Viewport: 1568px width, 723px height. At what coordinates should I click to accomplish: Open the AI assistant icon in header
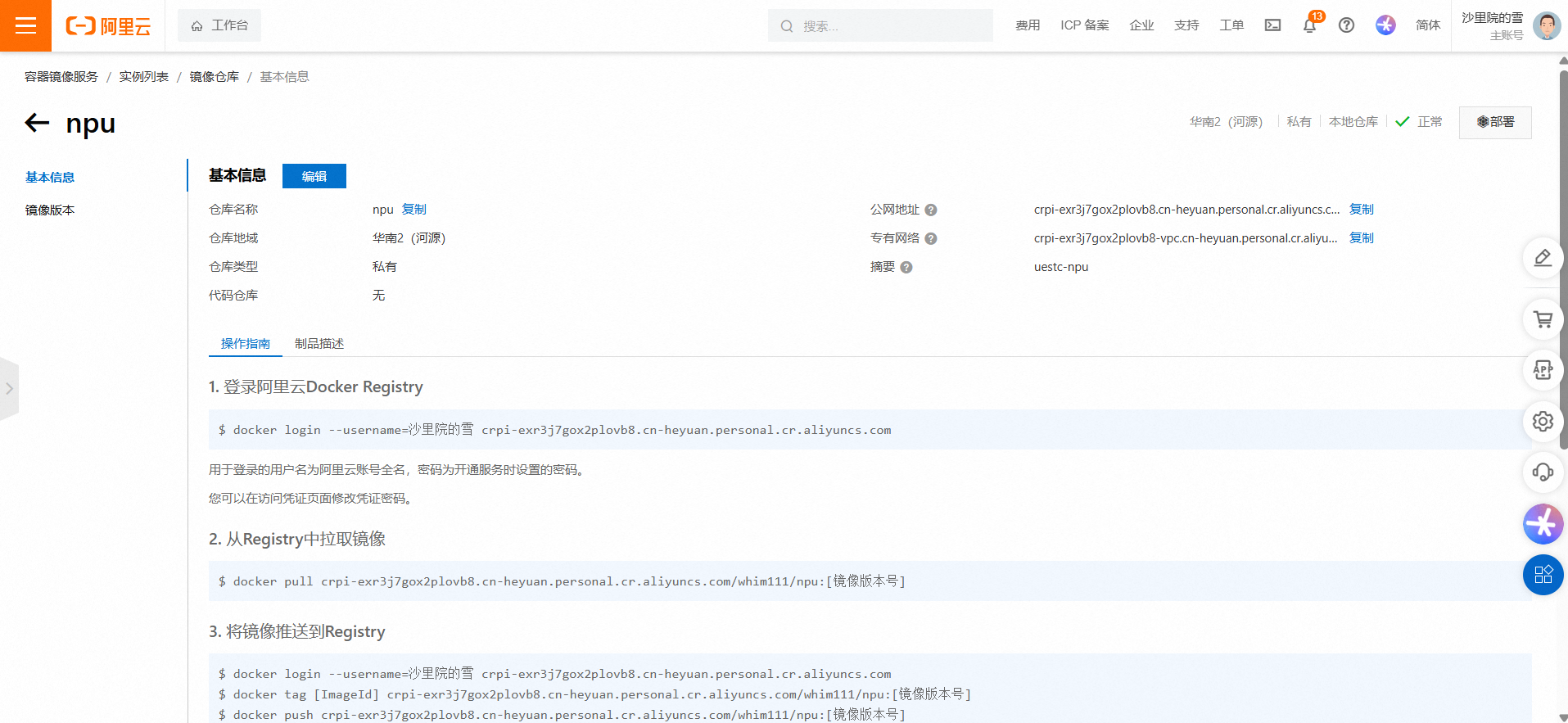[1385, 25]
